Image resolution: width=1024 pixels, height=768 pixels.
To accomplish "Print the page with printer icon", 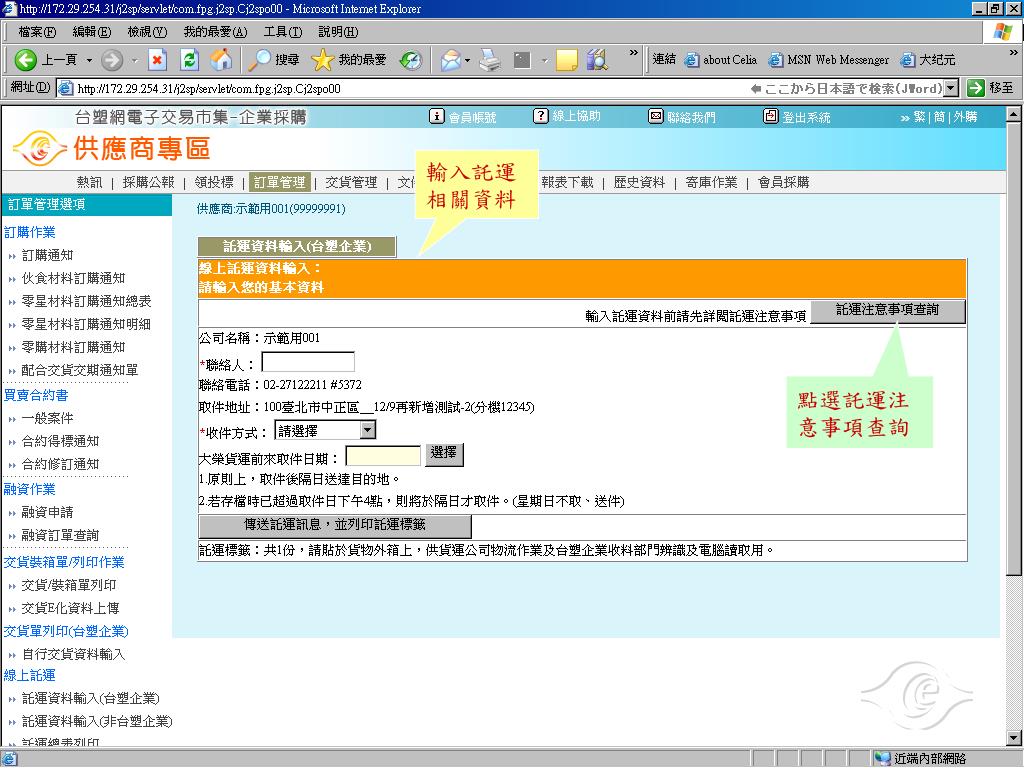I will [x=490, y=60].
